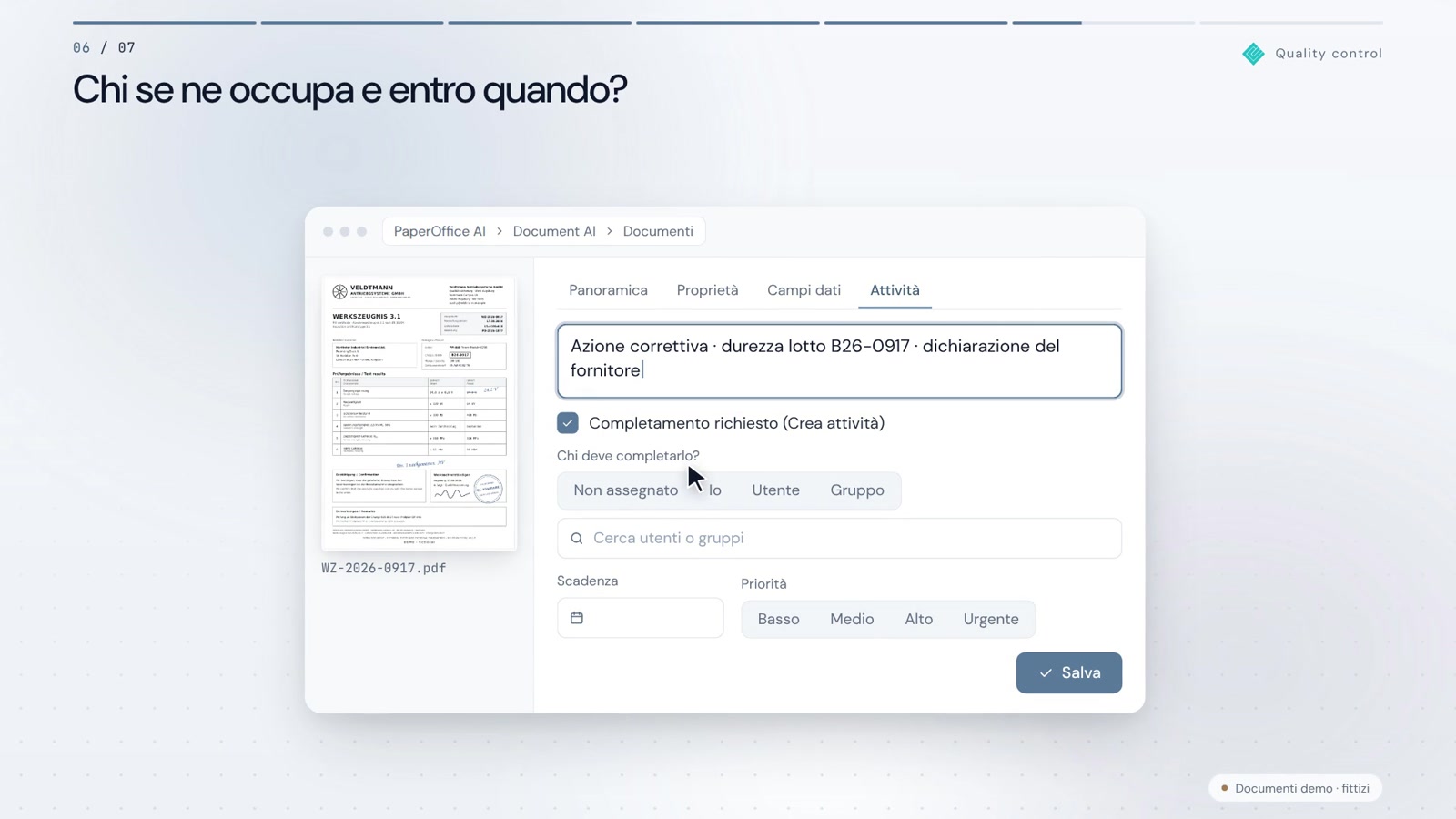Click the Priorità label
This screenshot has height=819, width=1456.
point(763,584)
